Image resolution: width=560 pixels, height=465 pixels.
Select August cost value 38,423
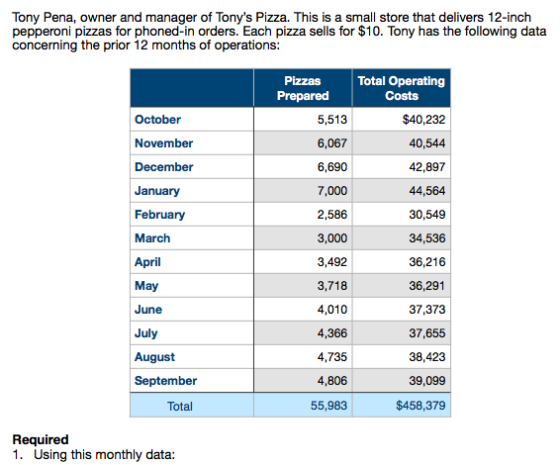427,357
